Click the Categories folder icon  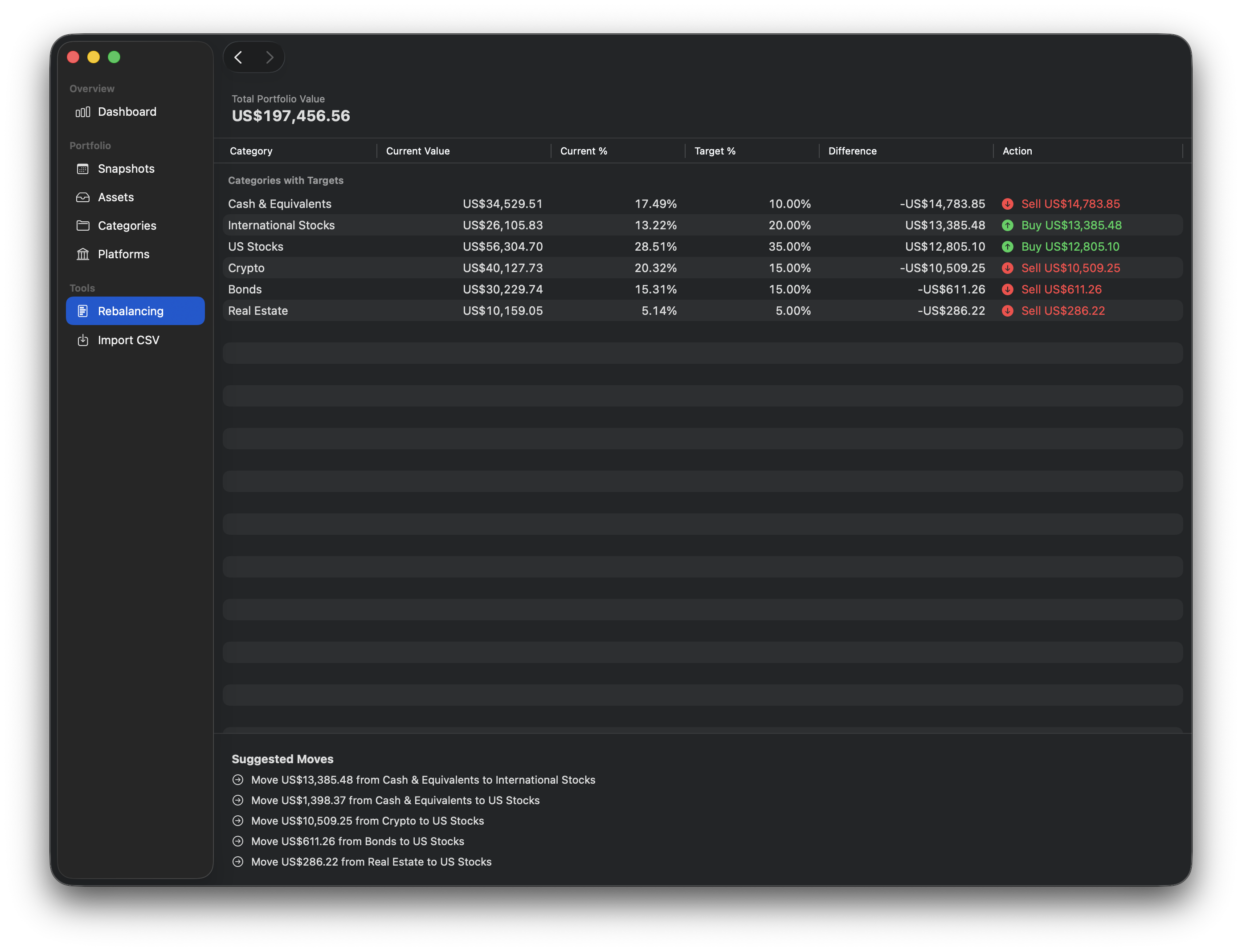pos(83,226)
